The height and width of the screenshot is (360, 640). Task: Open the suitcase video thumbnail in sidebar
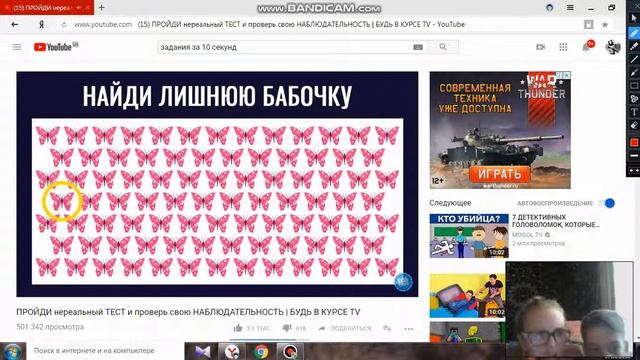468,296
